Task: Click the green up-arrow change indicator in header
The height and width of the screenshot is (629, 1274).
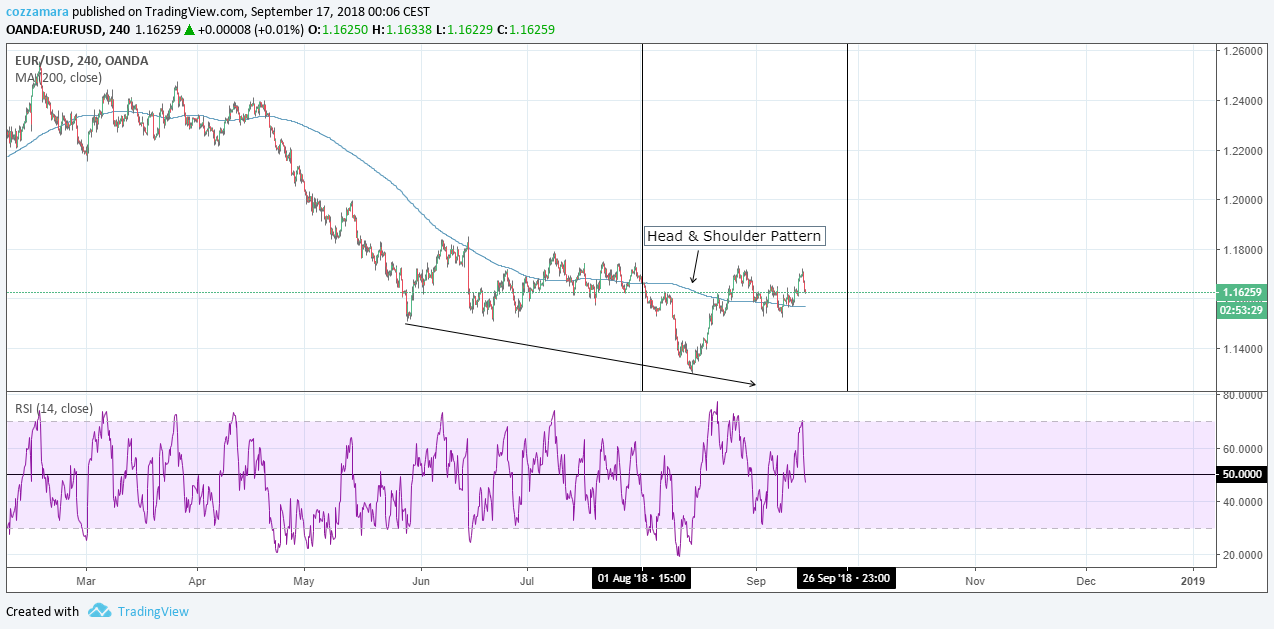Action: pyautogui.click(x=189, y=30)
